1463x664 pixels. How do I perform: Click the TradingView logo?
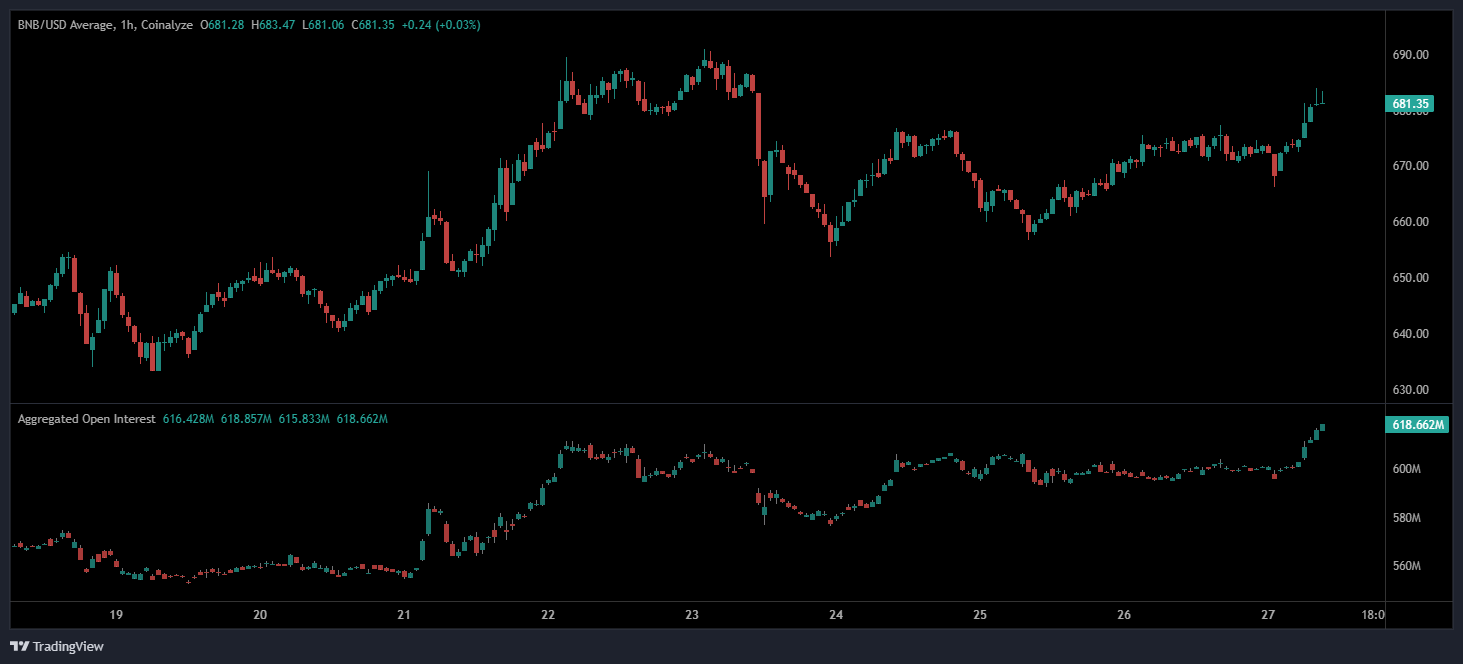tap(57, 646)
